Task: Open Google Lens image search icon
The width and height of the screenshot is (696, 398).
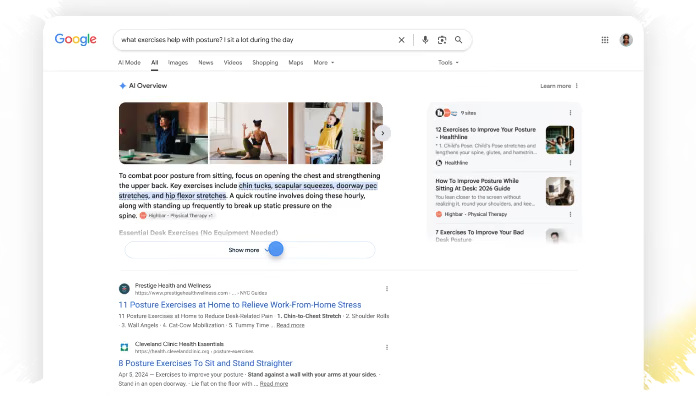Action: click(x=442, y=40)
